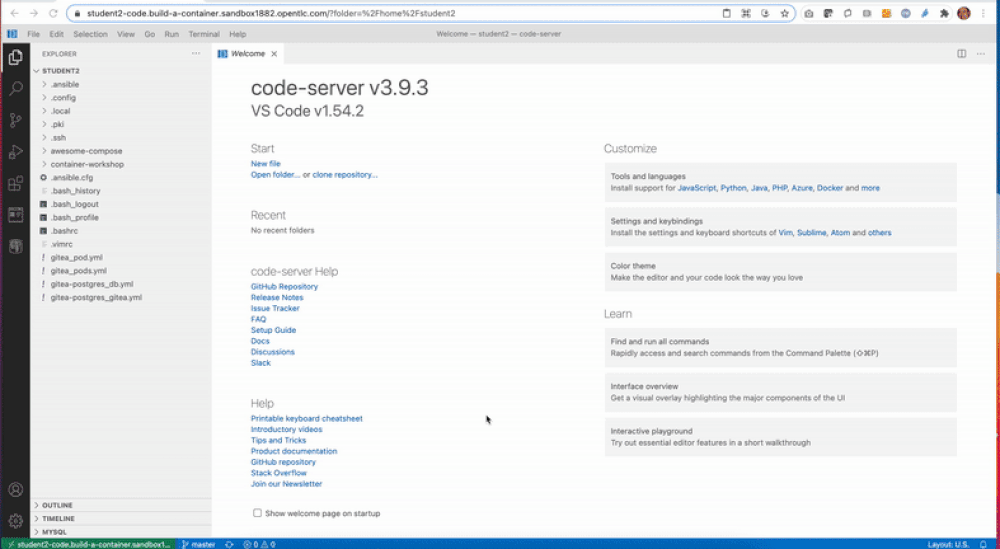Screen dimensions: 1000x549
Task: Open the Run and Debug view
Action: pos(15,152)
